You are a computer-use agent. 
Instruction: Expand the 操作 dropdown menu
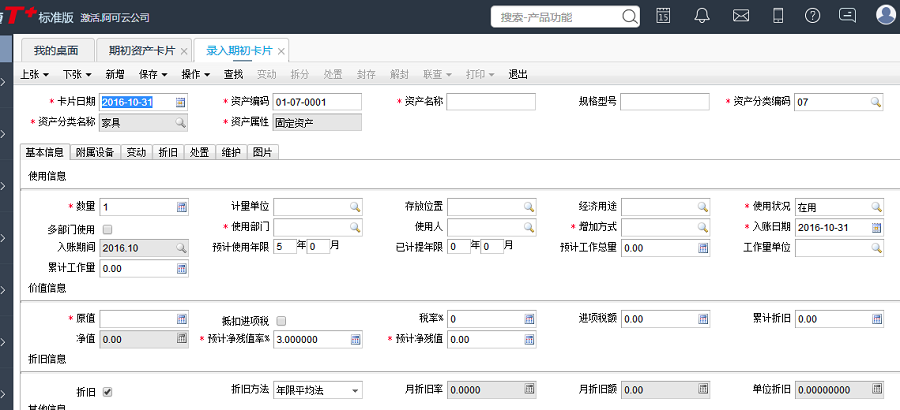pos(196,74)
